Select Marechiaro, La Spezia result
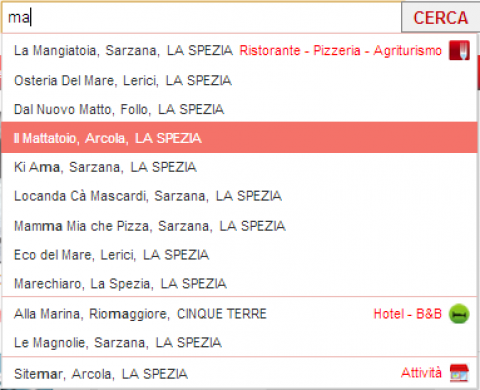 (239, 284)
